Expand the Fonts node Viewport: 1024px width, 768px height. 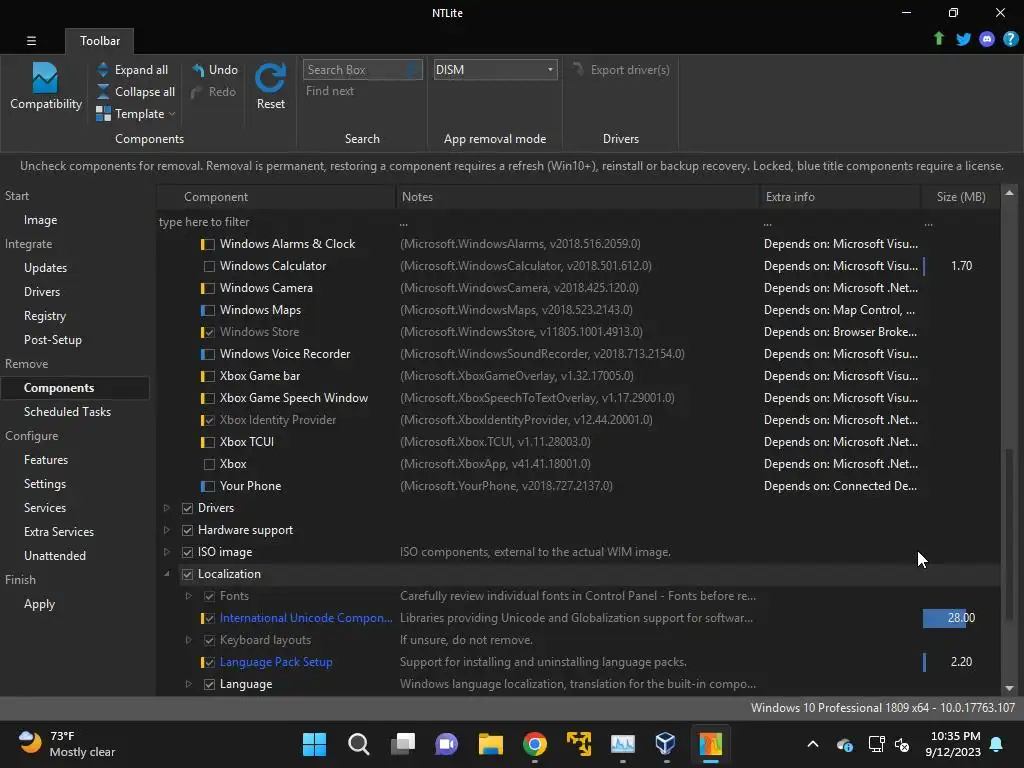[189, 596]
